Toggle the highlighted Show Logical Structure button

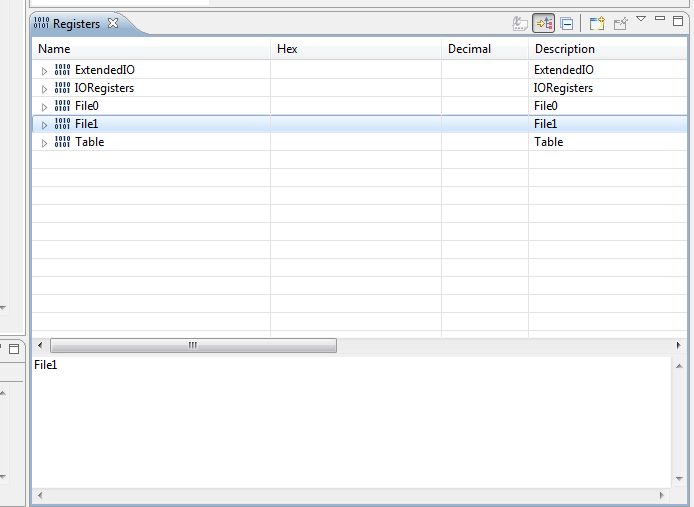pyautogui.click(x=544, y=23)
